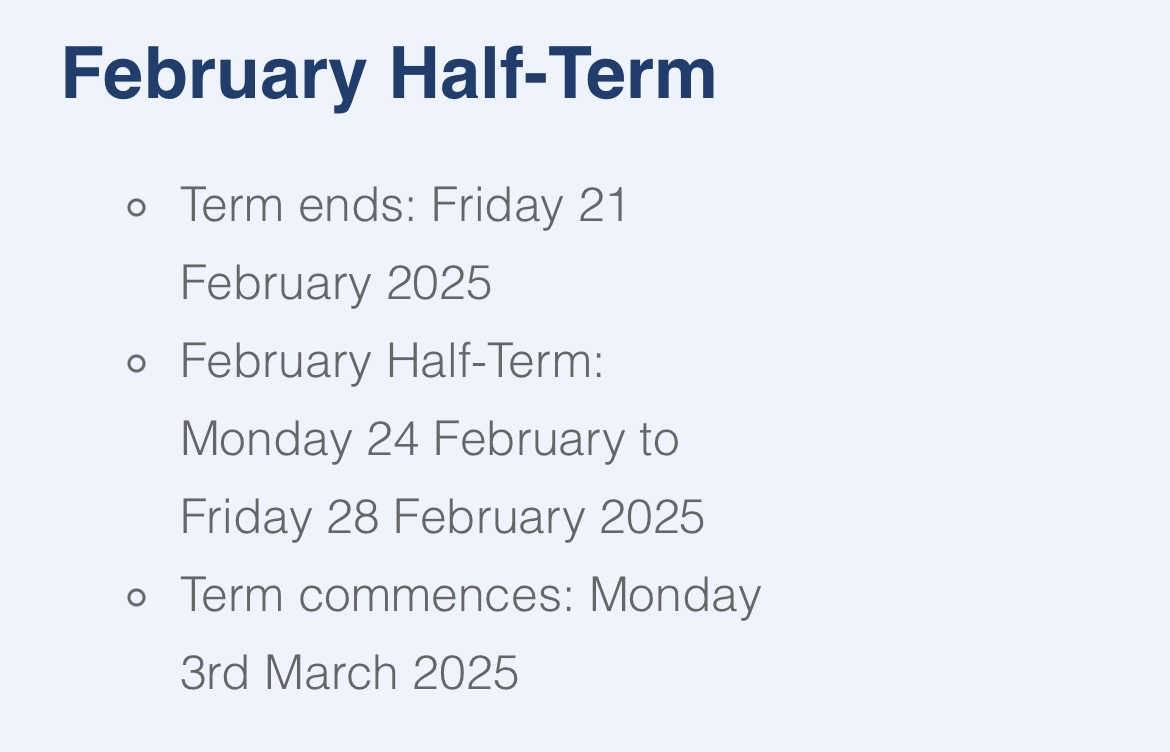
Task: Click "February 2025" under Term ends
Action: pos(336,284)
